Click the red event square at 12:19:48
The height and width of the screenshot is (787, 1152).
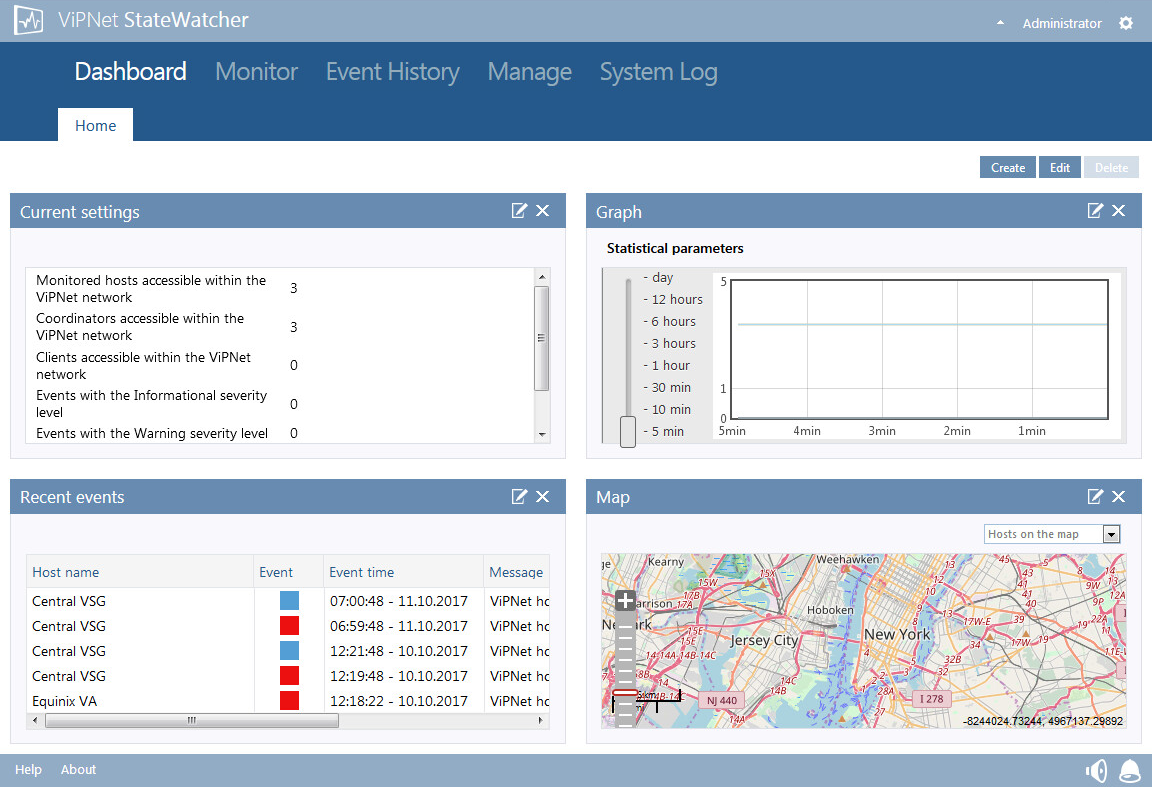click(289, 676)
